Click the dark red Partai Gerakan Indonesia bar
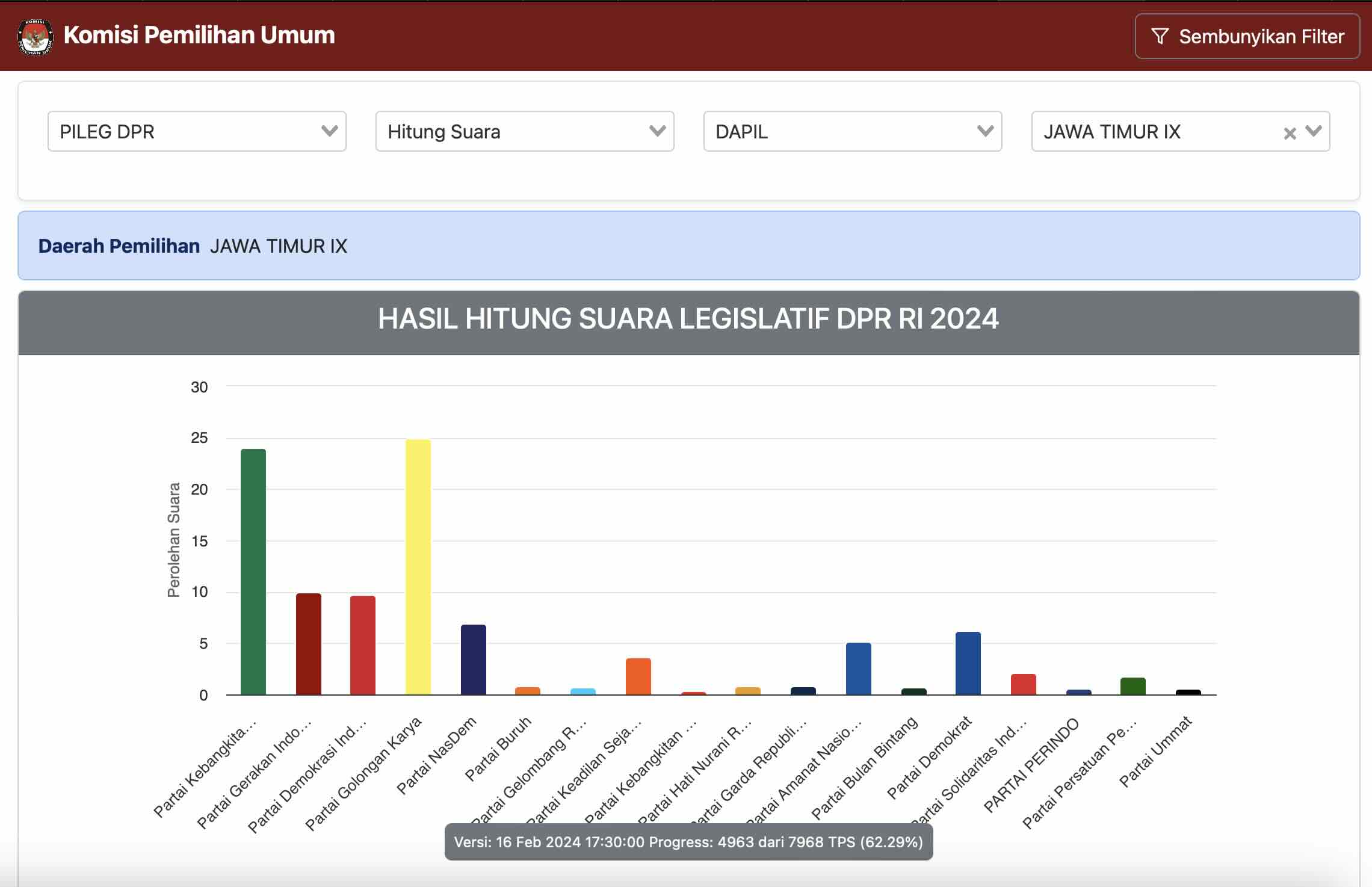This screenshot has width=1372, height=887. pos(308,644)
